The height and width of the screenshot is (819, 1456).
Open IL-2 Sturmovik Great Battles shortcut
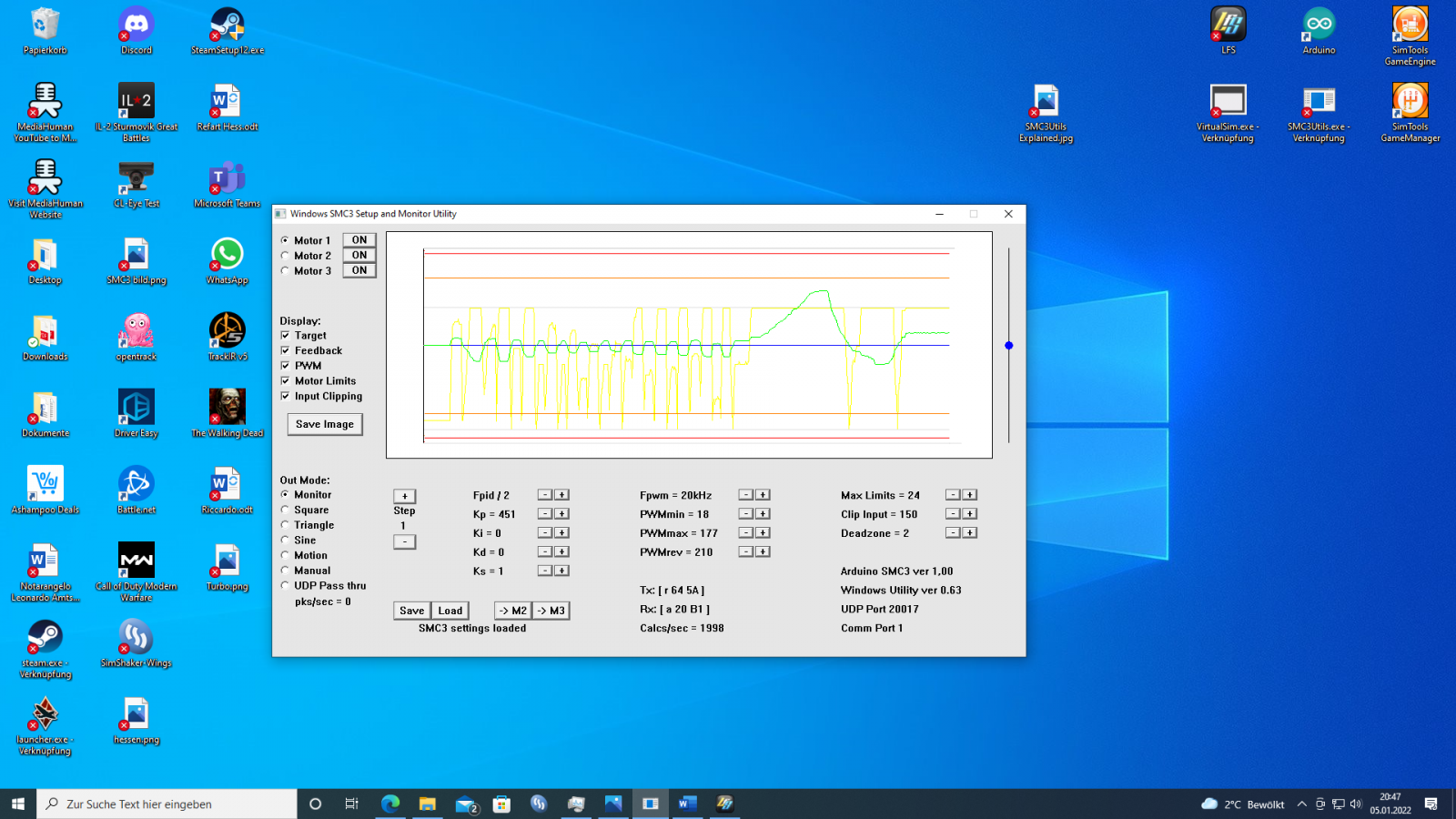tap(136, 113)
